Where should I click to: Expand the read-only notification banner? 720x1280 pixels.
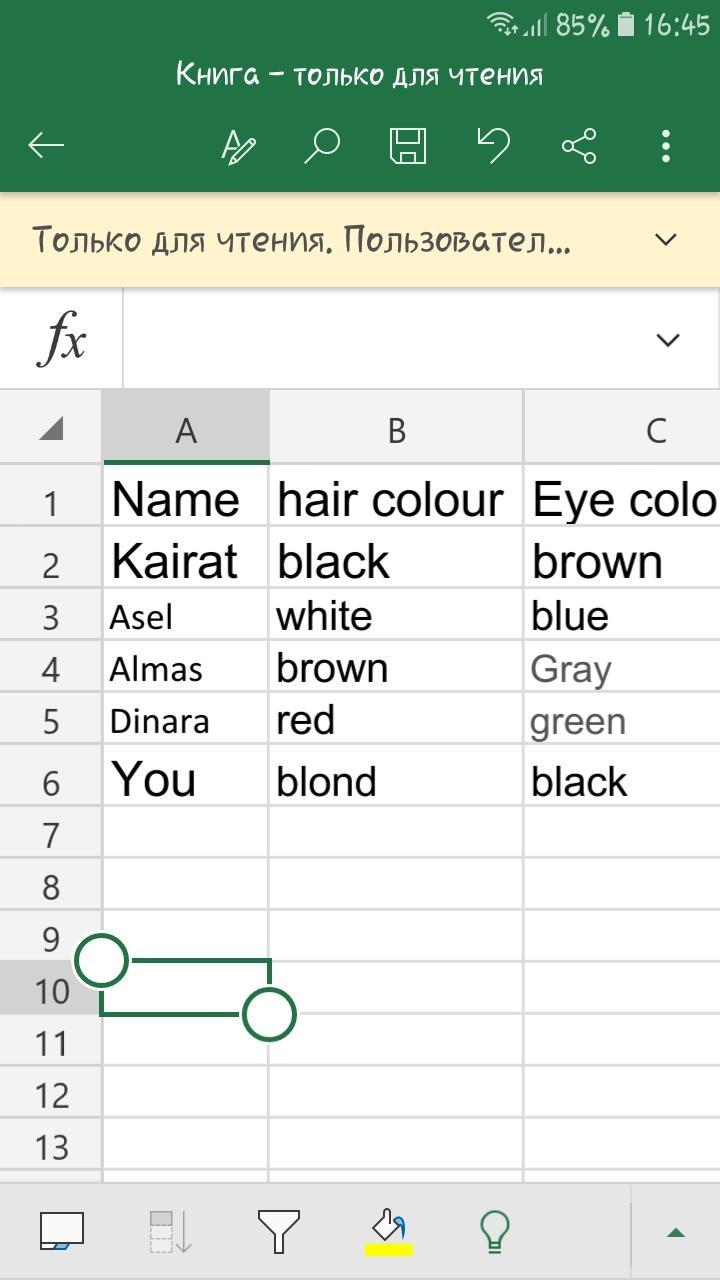(x=665, y=240)
